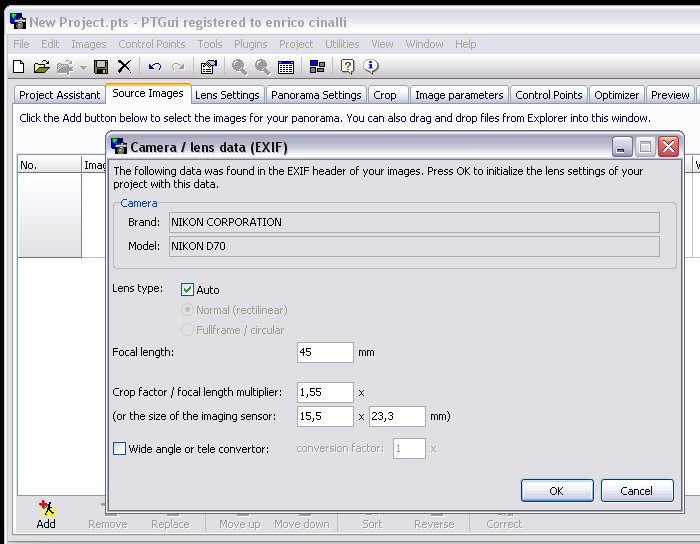Switch to Image parameters tab

pyautogui.click(x=459, y=95)
